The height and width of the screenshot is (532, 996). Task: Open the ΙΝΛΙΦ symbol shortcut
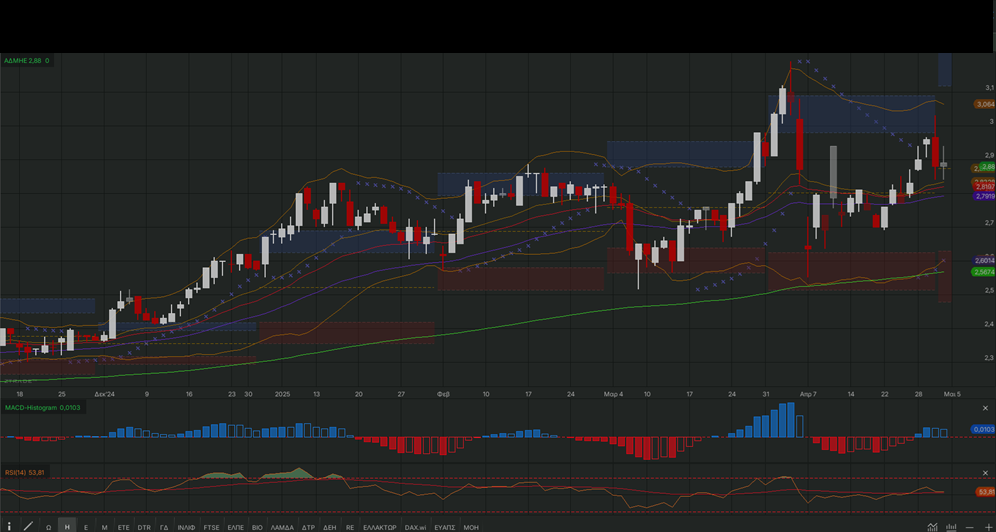[186, 528]
